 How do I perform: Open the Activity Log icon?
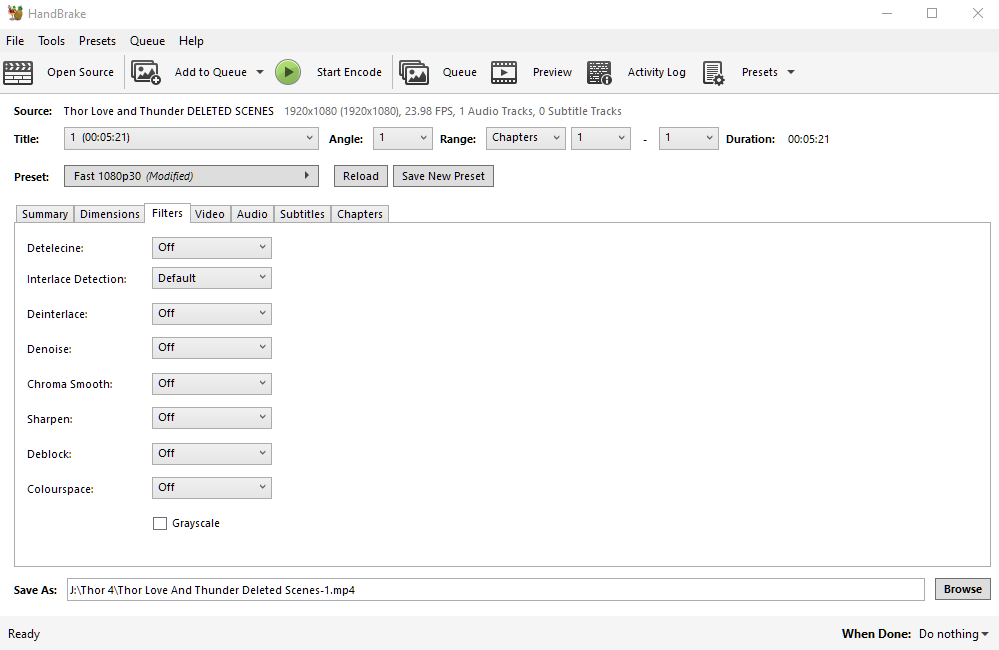point(600,72)
